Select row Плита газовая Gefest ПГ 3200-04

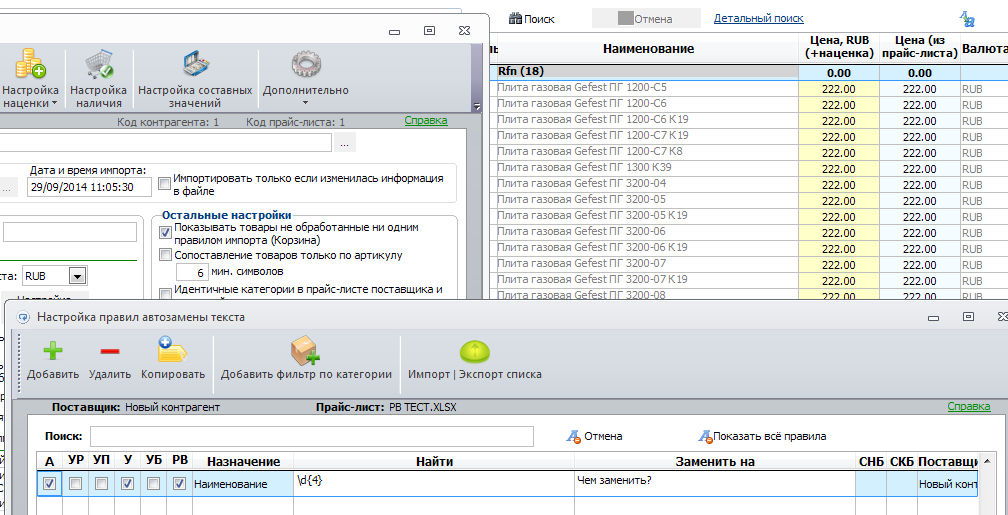click(648, 184)
